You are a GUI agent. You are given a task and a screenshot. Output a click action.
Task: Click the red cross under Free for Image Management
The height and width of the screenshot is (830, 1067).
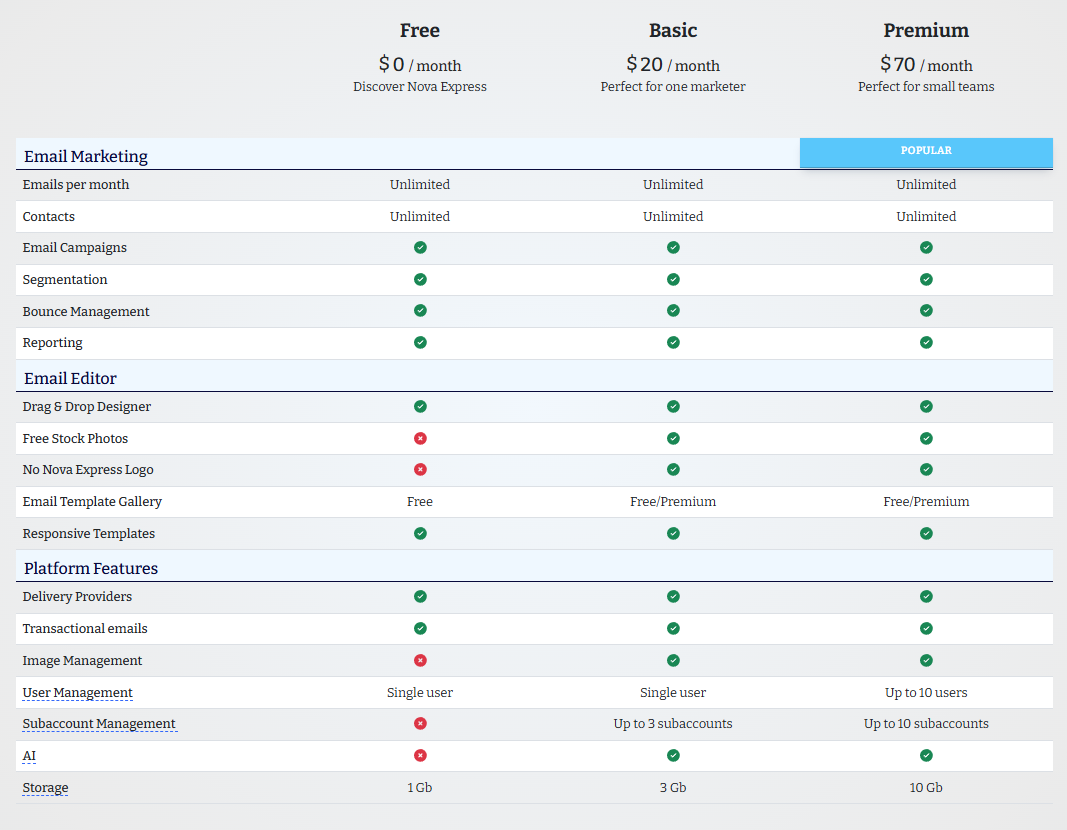pos(420,660)
